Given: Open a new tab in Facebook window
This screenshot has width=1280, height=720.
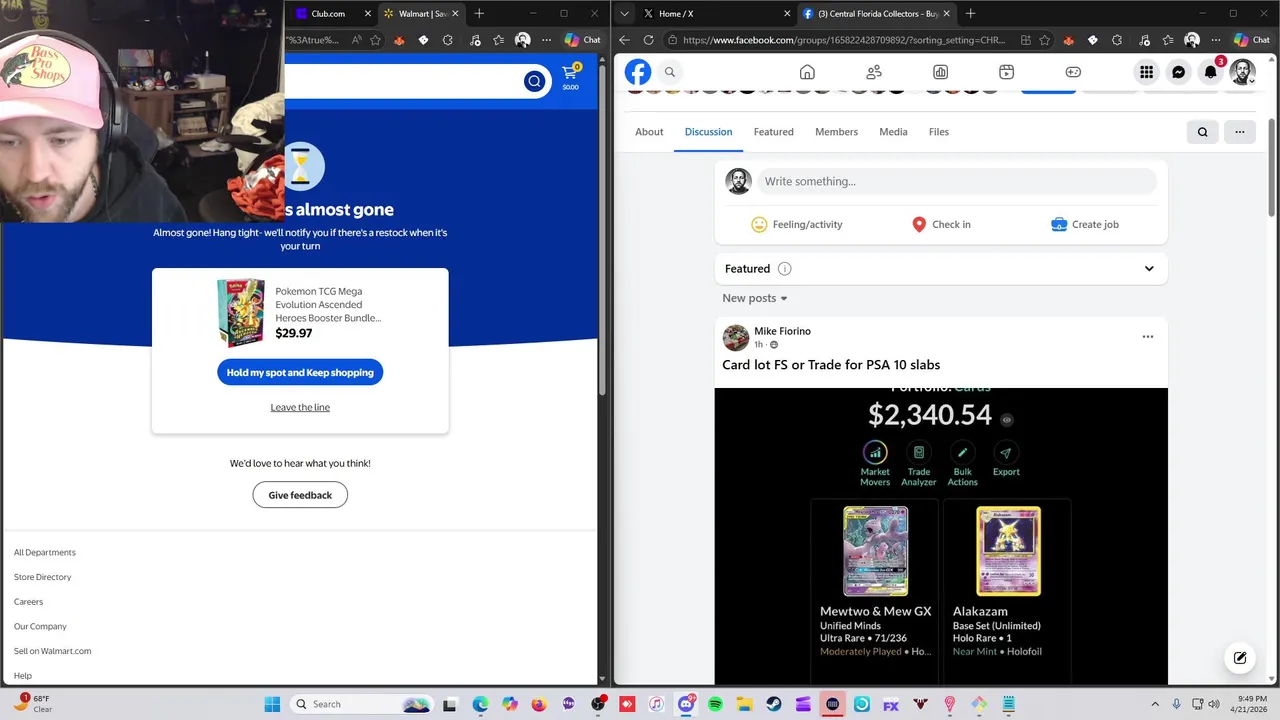Looking at the screenshot, I should coord(970,13).
